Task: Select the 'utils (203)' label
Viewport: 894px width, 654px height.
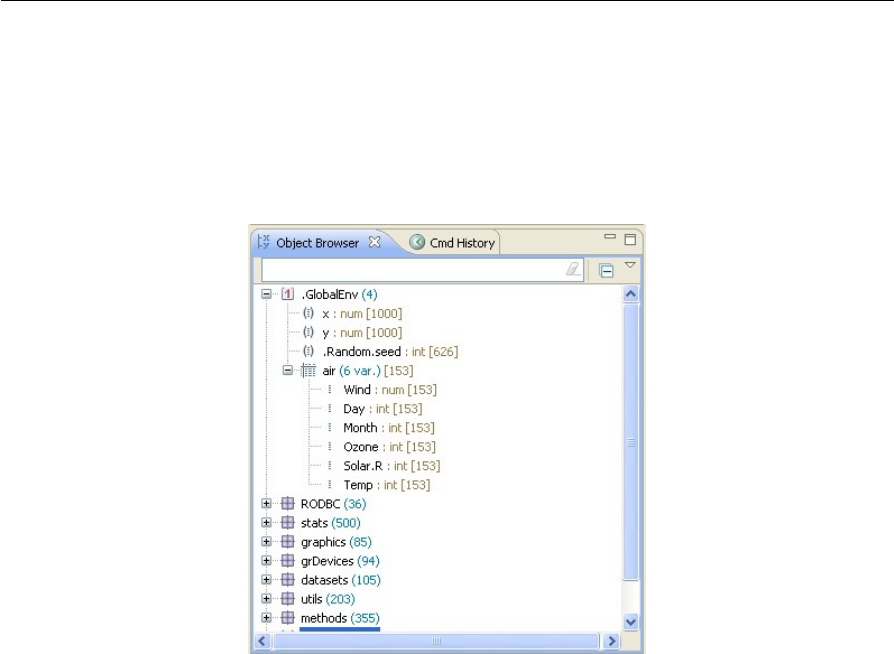Action: click(328, 599)
